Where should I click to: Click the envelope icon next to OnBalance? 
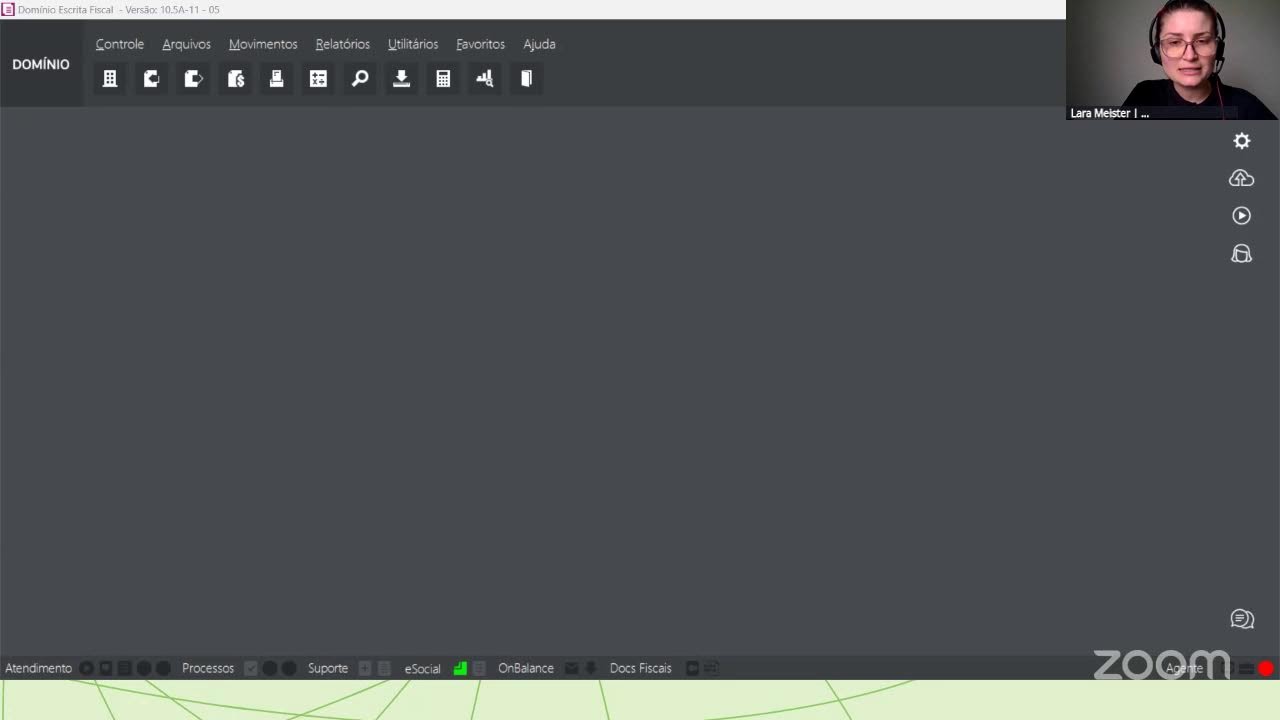point(571,668)
